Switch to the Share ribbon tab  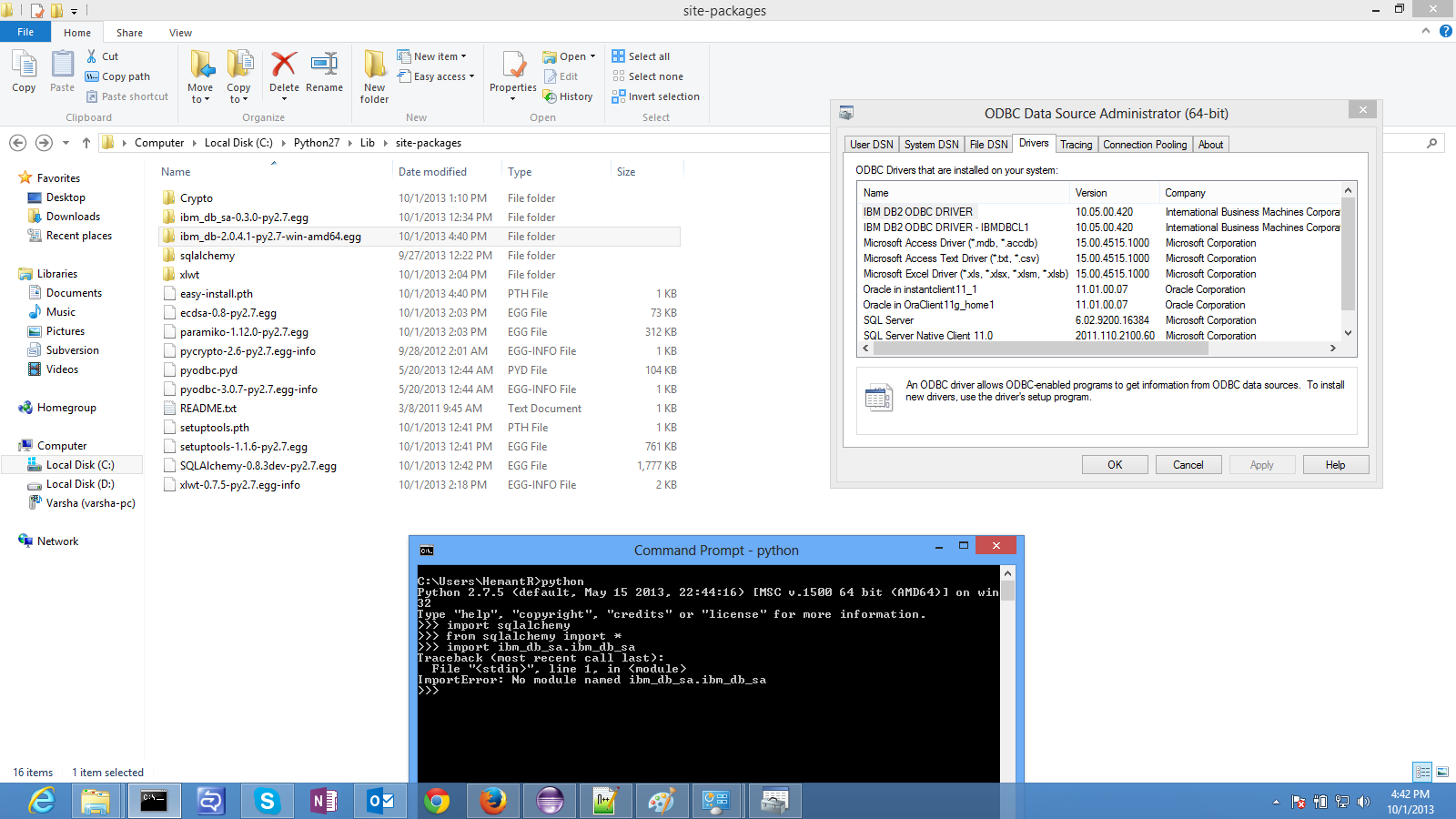[x=129, y=33]
